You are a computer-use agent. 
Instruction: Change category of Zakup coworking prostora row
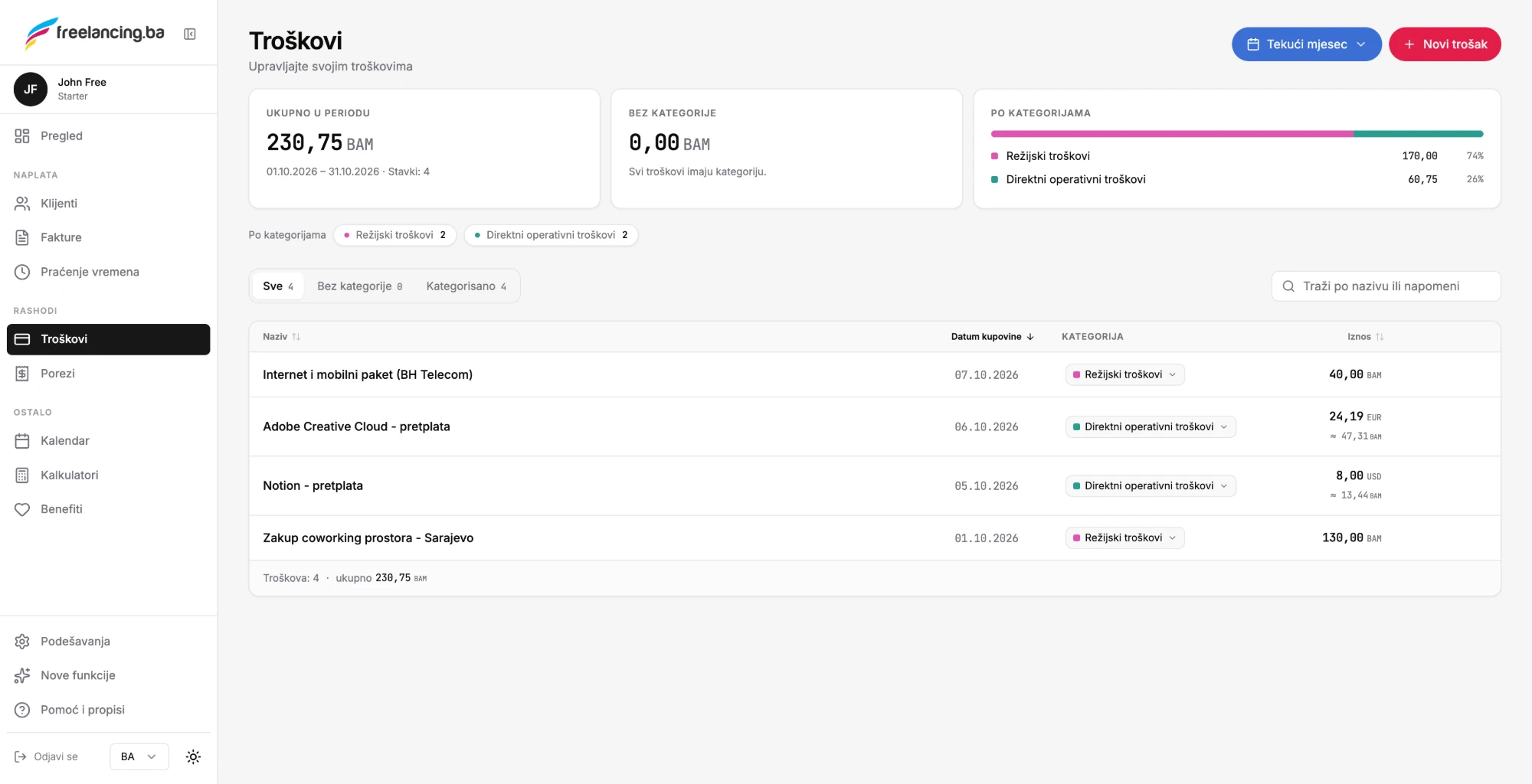[1124, 537]
